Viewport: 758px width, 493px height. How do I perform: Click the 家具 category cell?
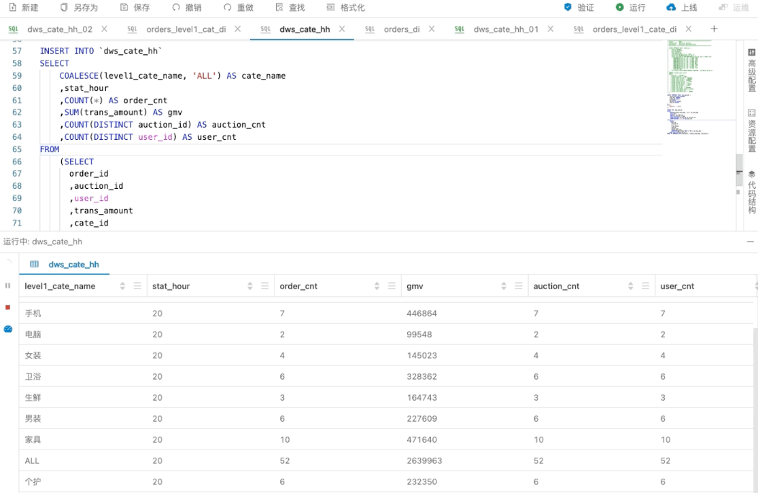pos(33,440)
